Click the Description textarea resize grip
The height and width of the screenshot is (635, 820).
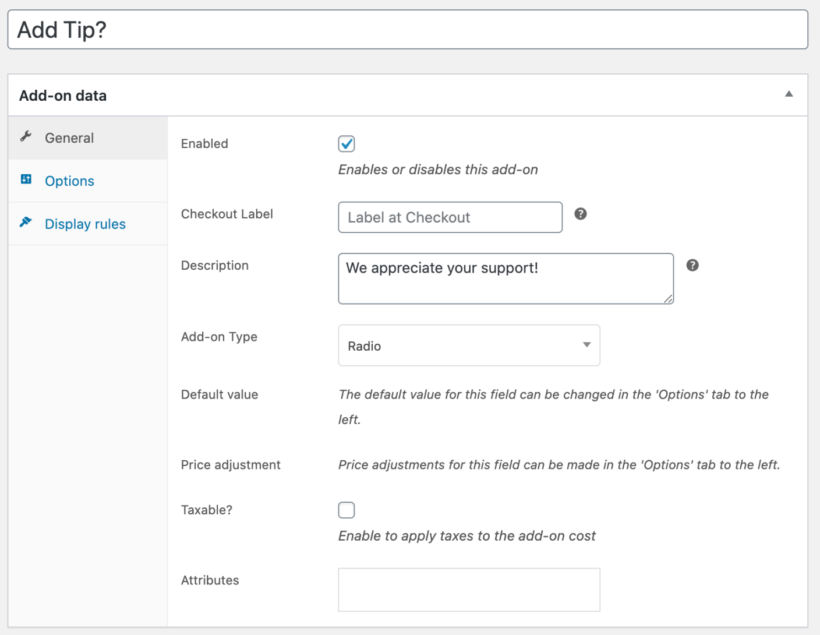(x=670, y=298)
